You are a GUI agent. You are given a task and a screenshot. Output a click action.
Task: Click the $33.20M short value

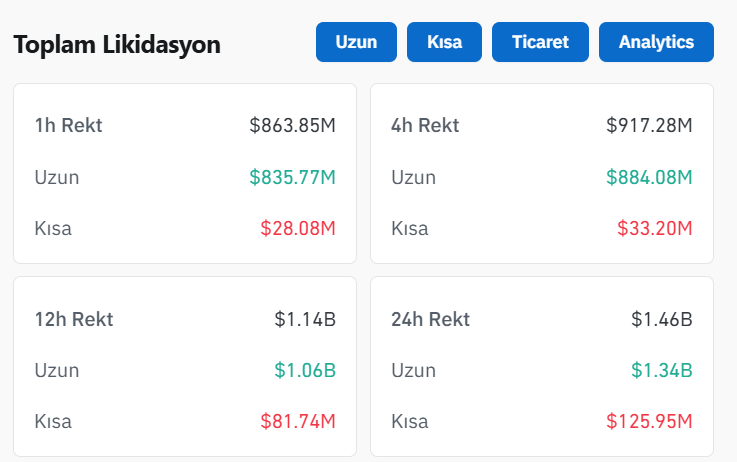(655, 228)
